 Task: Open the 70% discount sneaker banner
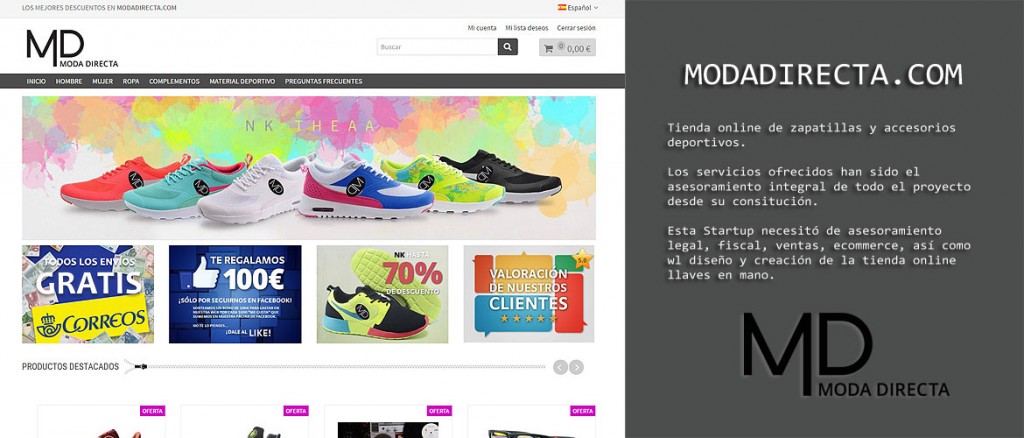coord(383,294)
